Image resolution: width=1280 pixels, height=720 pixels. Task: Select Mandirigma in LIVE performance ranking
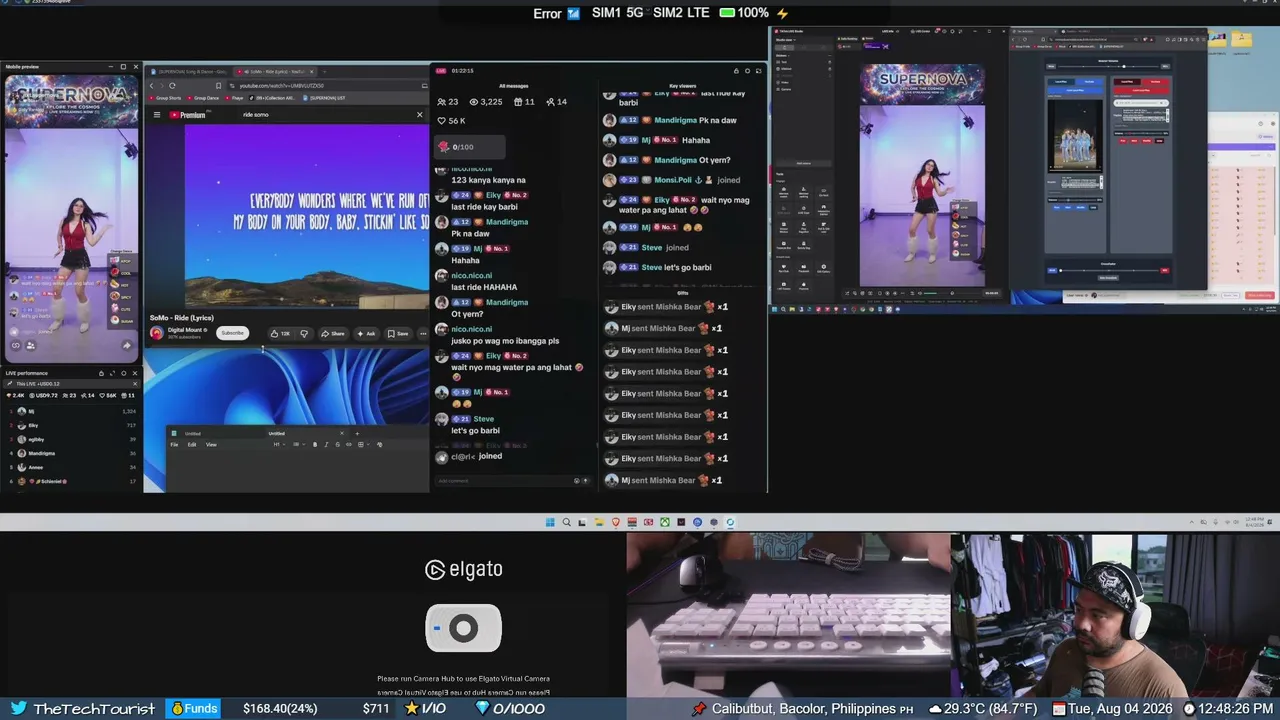[x=73, y=453]
